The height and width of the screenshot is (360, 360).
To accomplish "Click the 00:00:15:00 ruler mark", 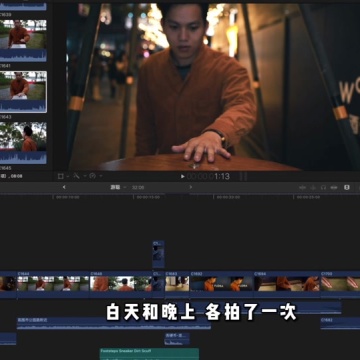I will point(148,197).
